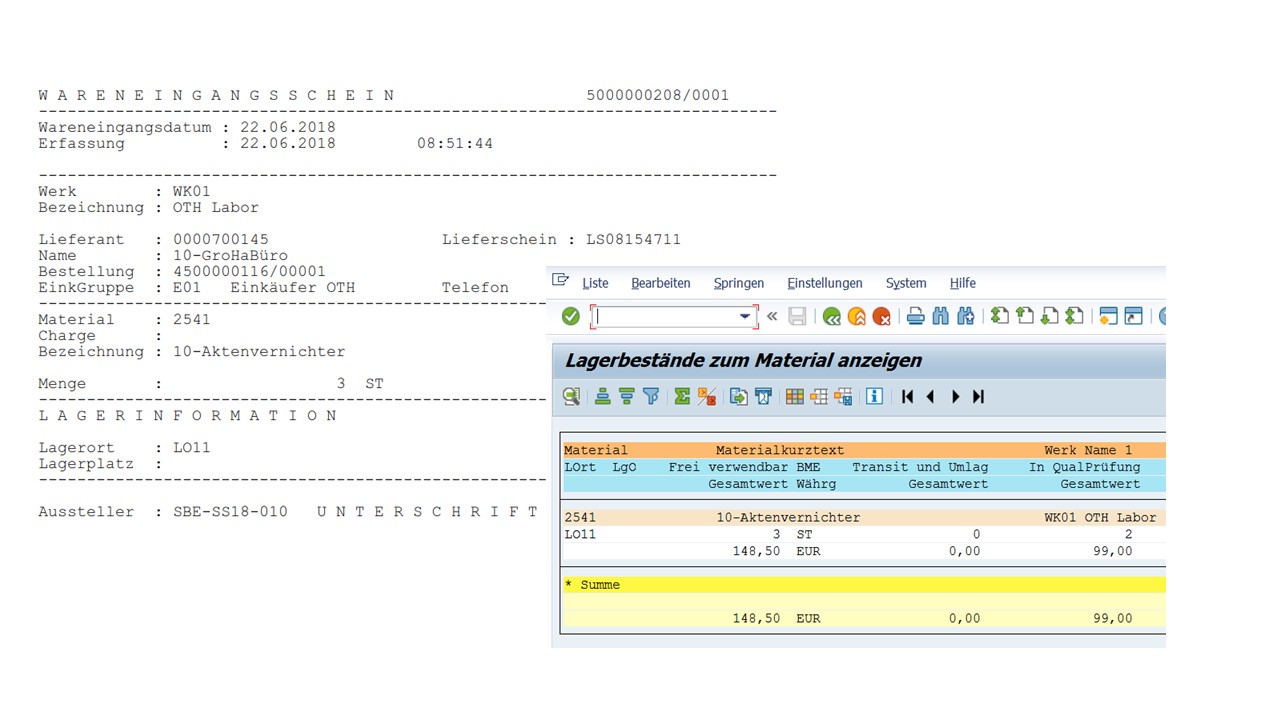Click the blue Information icon
Viewport: 1280px width, 720px height.
(874, 397)
